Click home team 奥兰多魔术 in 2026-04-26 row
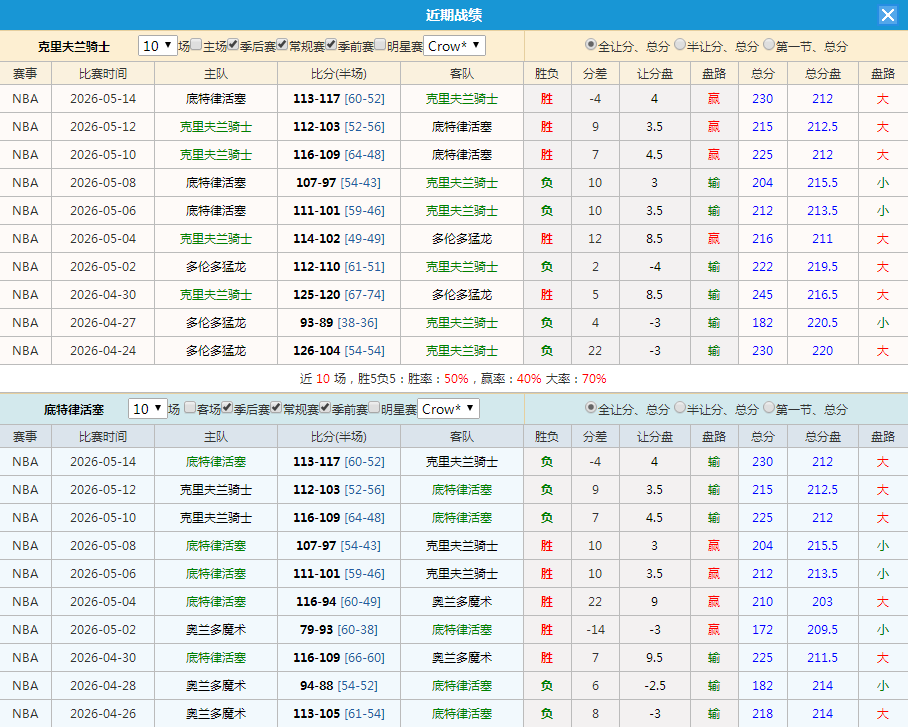 [x=216, y=714]
